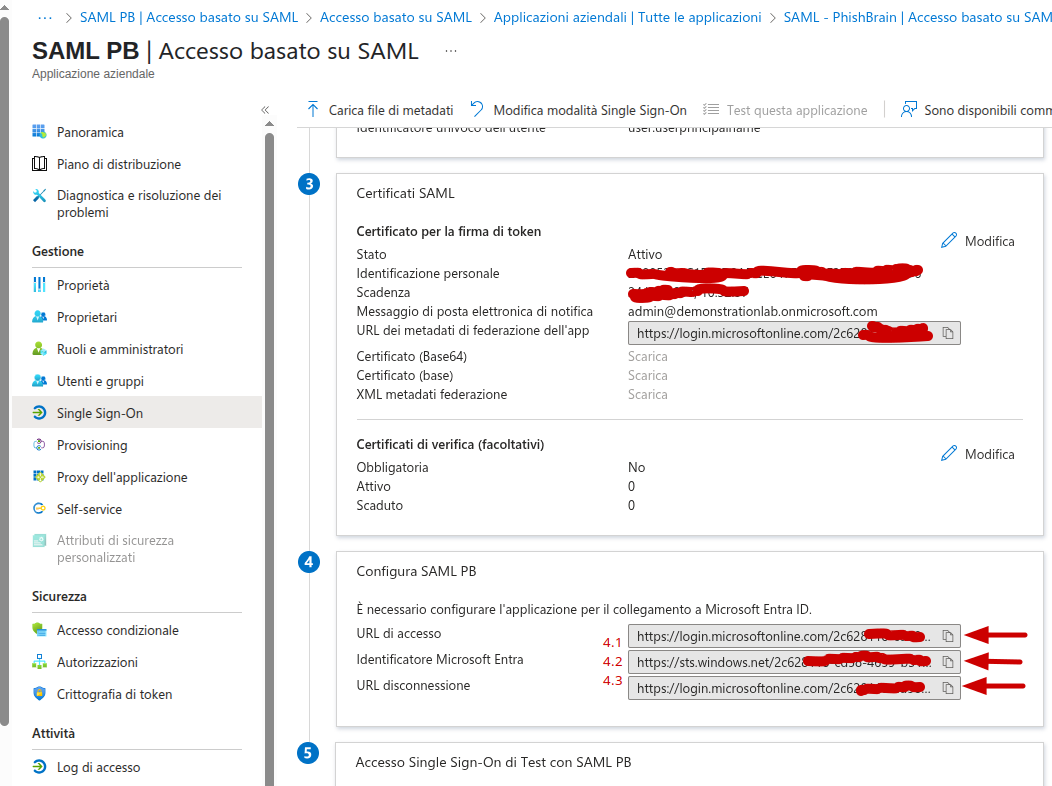The image size is (1052, 786).
Task: Click the pencil icon beside Certificati di verifica
Action: (949, 454)
